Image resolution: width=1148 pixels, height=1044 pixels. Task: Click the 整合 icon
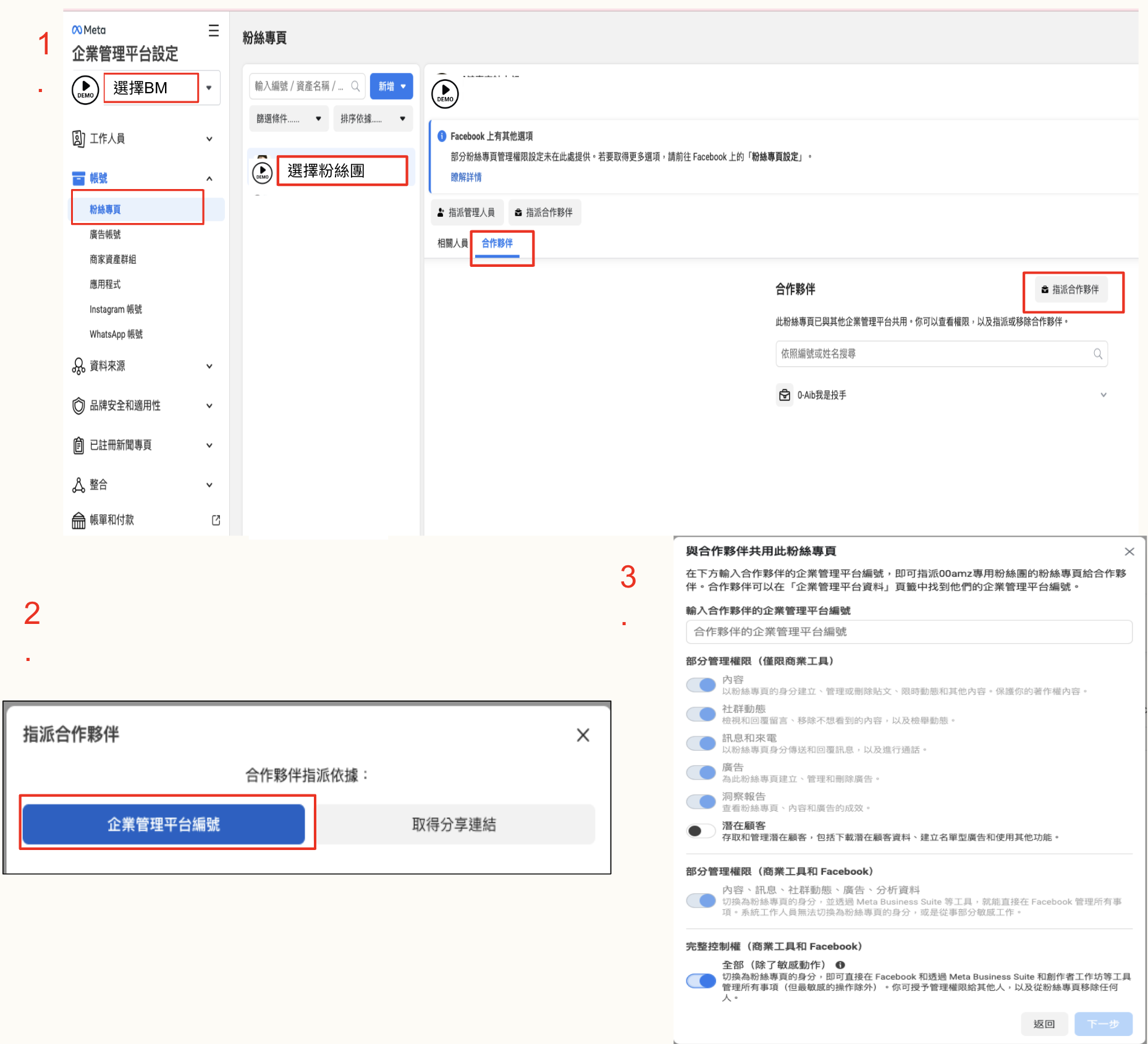coord(78,485)
